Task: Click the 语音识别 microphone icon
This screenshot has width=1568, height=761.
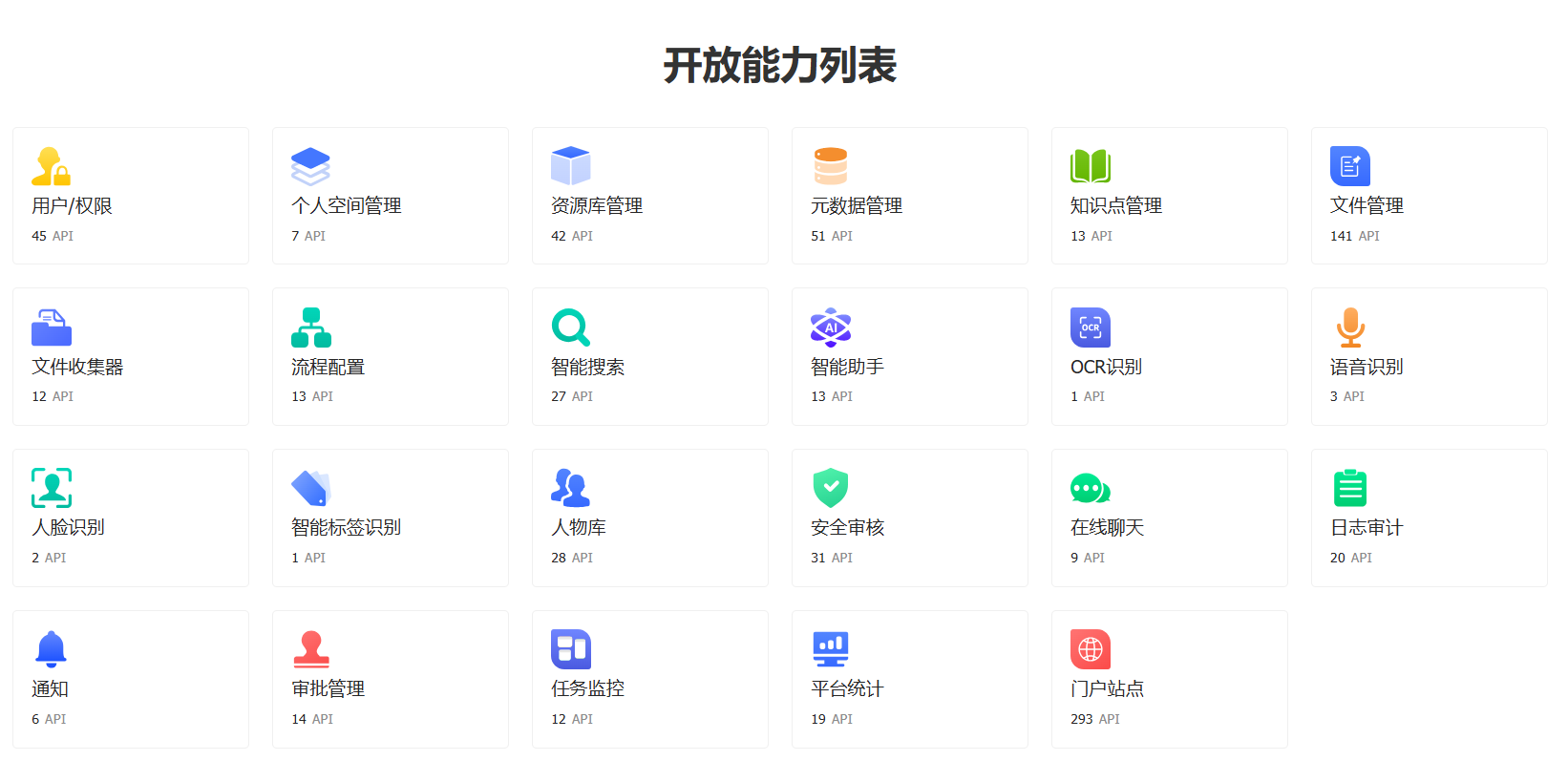Action: [1350, 328]
